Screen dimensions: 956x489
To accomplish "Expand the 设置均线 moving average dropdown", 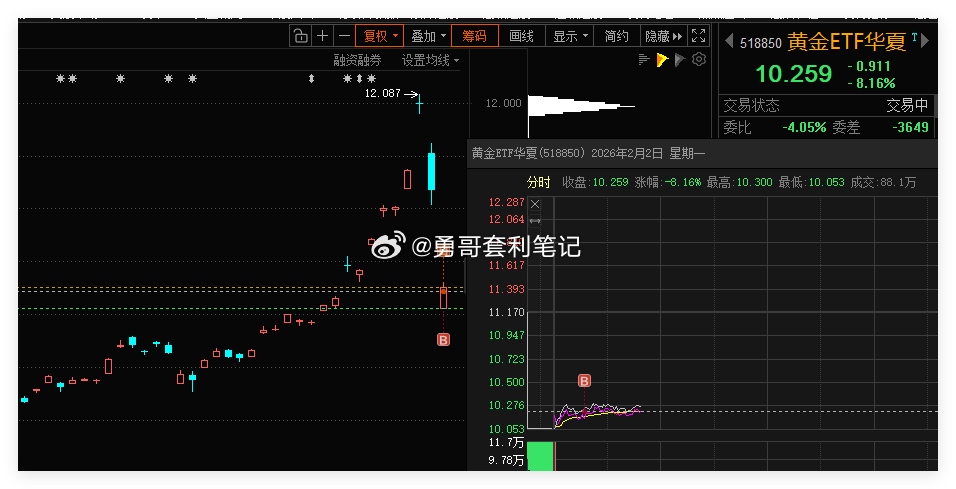I will click(430, 60).
